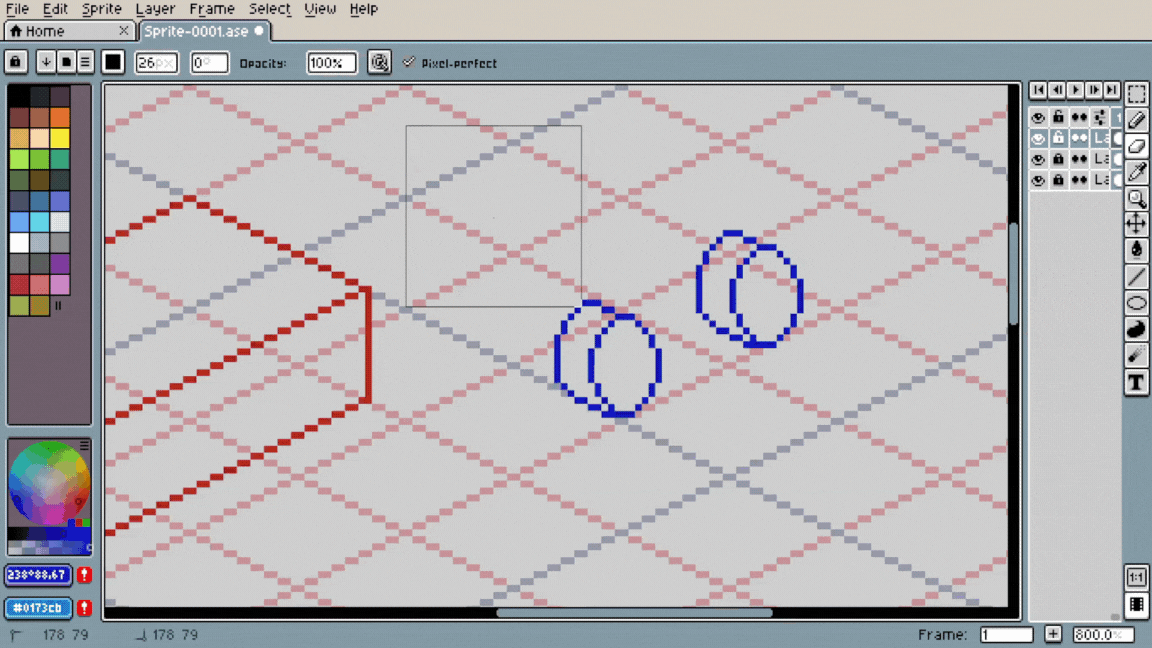Click the black ink color box in context bar
This screenshot has width=1152, height=648.
click(x=113, y=62)
